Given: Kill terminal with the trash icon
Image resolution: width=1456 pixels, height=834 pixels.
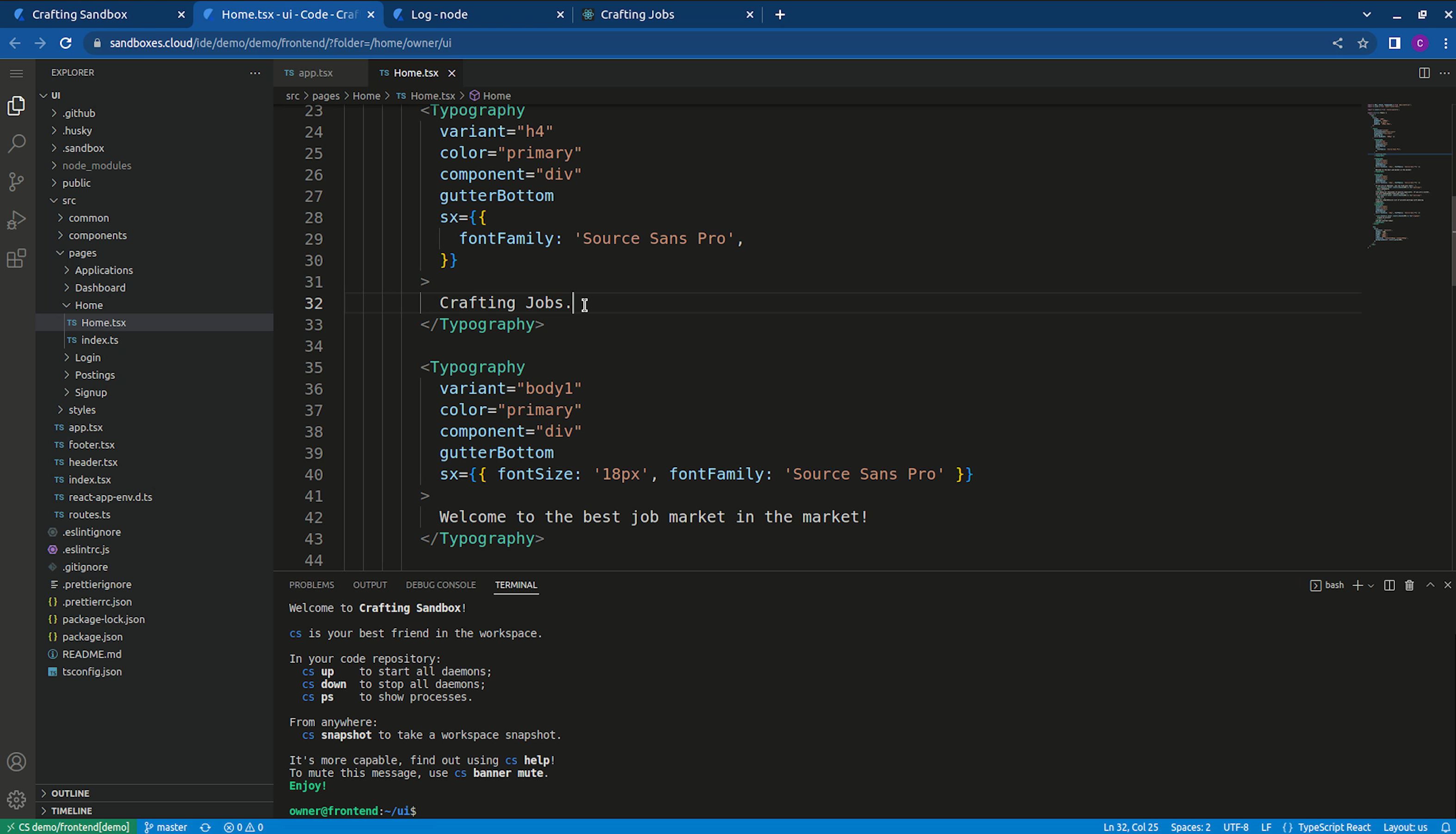Looking at the screenshot, I should pyautogui.click(x=1409, y=585).
